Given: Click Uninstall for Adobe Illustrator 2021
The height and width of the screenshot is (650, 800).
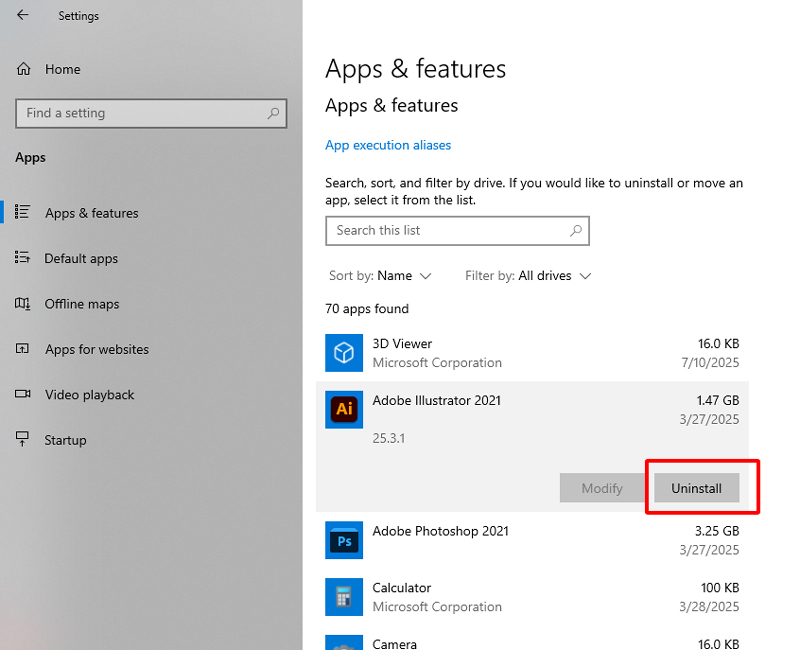Looking at the screenshot, I should 696,488.
